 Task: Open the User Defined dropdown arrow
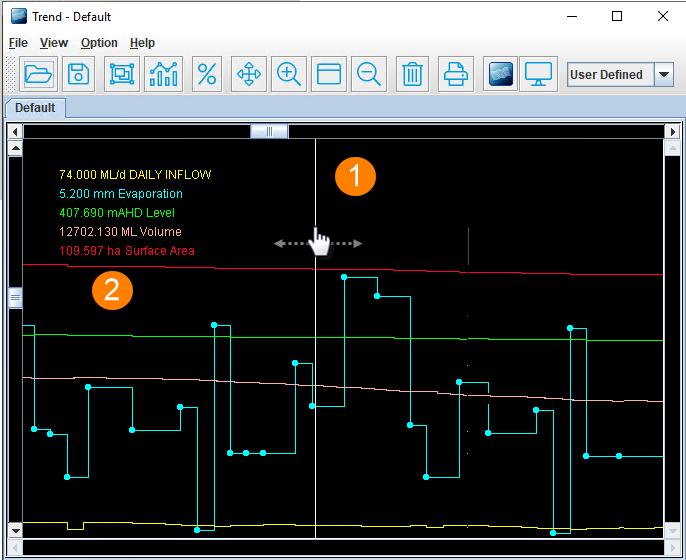pyautogui.click(x=664, y=75)
